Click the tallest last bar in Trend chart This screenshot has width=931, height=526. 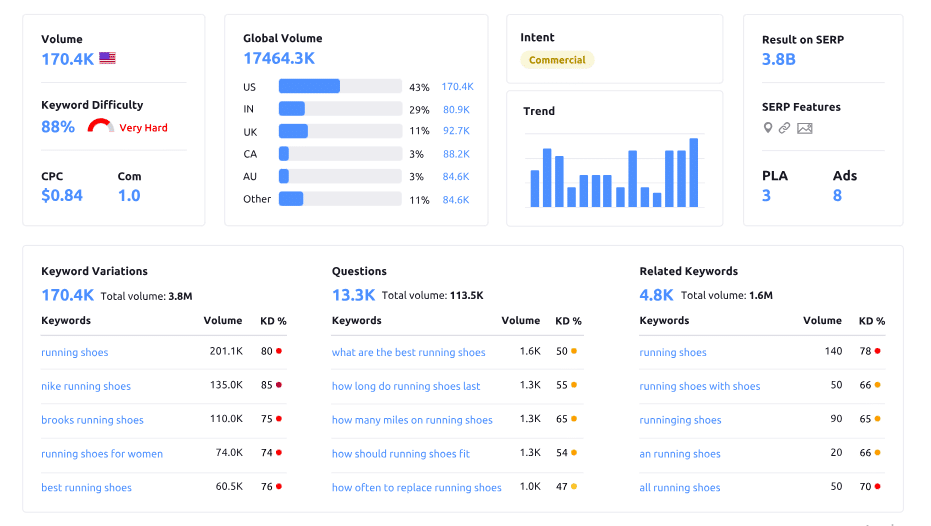point(694,173)
